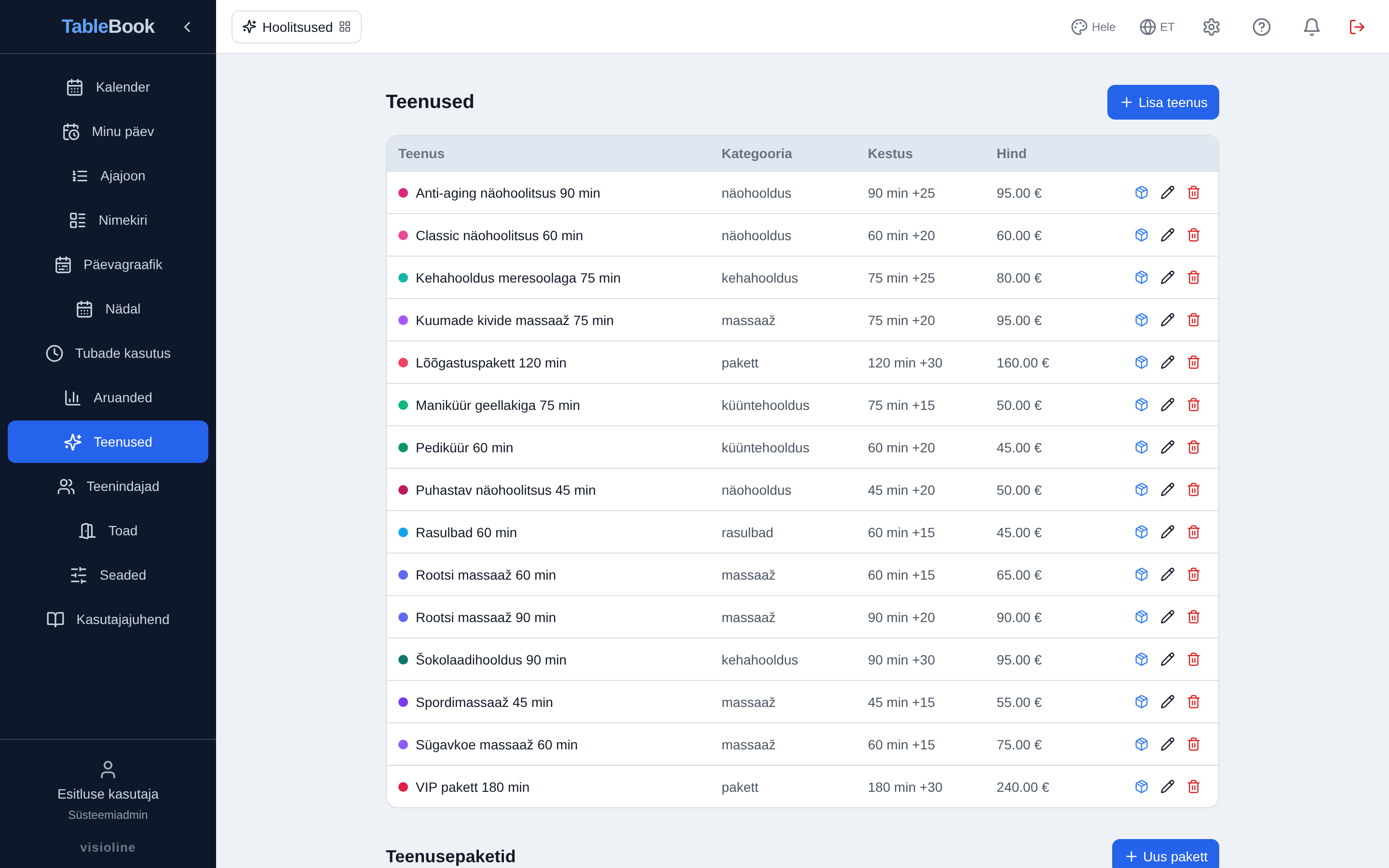Switch to Nädal view
The image size is (1389, 868).
(x=108, y=309)
